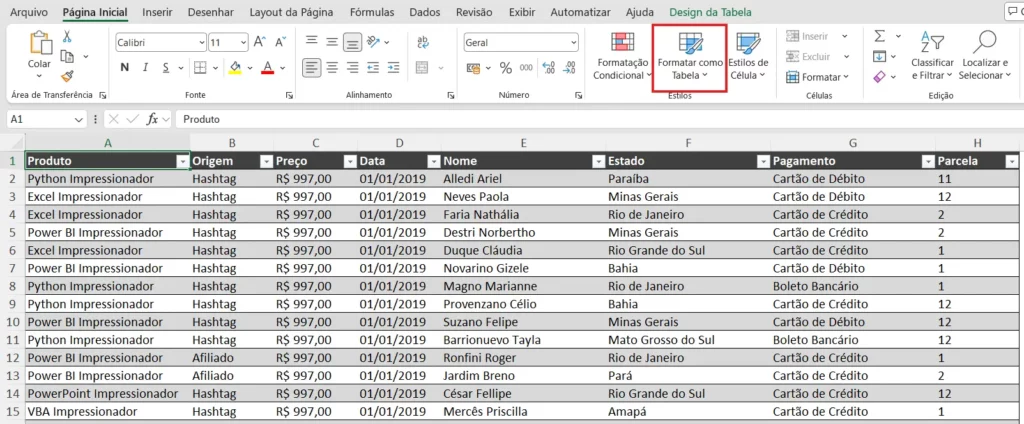This screenshot has height=424, width=1024.
Task: Click the middle vertical align icon
Action: pyautogui.click(x=332, y=42)
